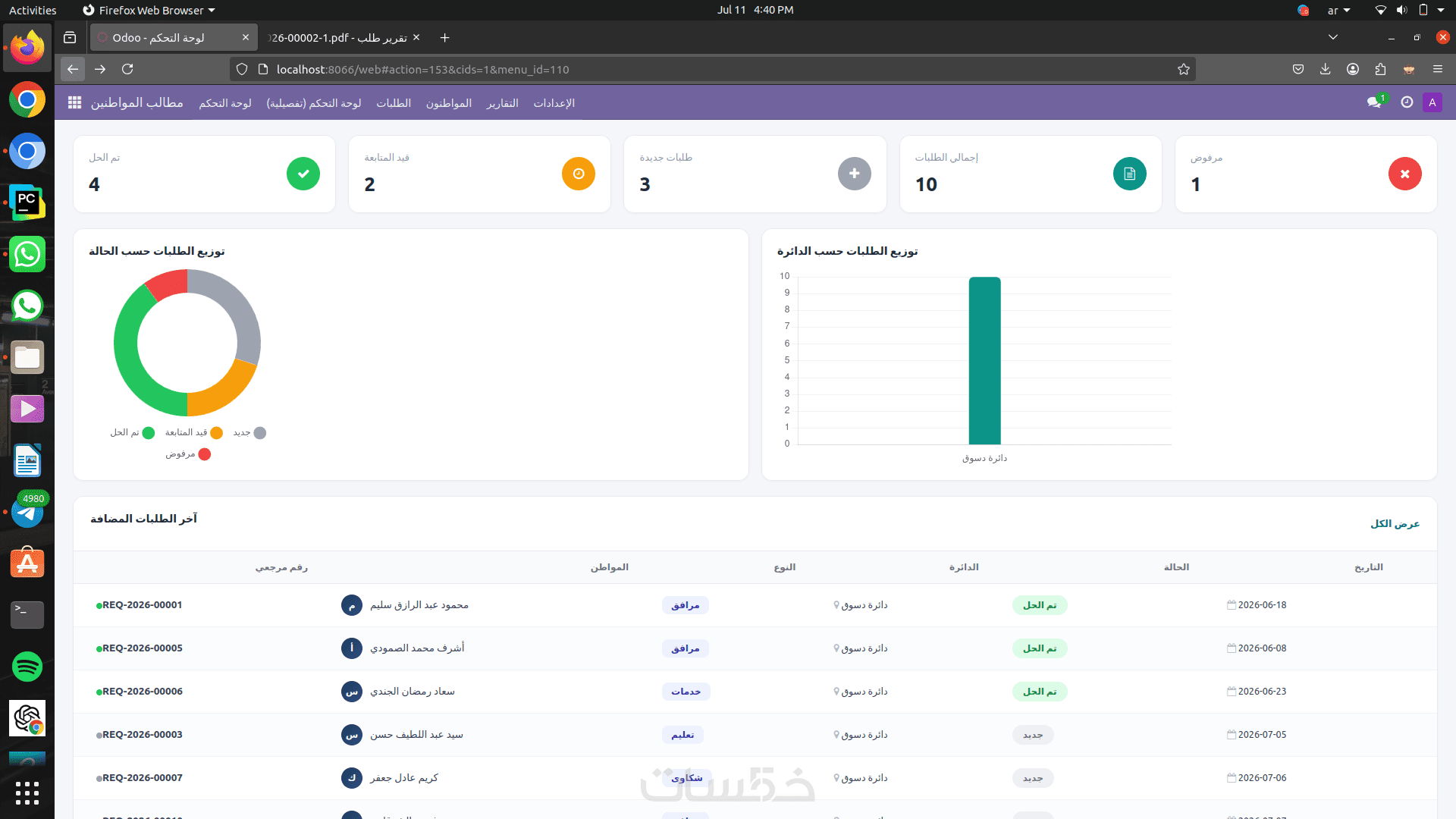
Task: Toggle مرفوض red legend item
Action: click(x=188, y=453)
